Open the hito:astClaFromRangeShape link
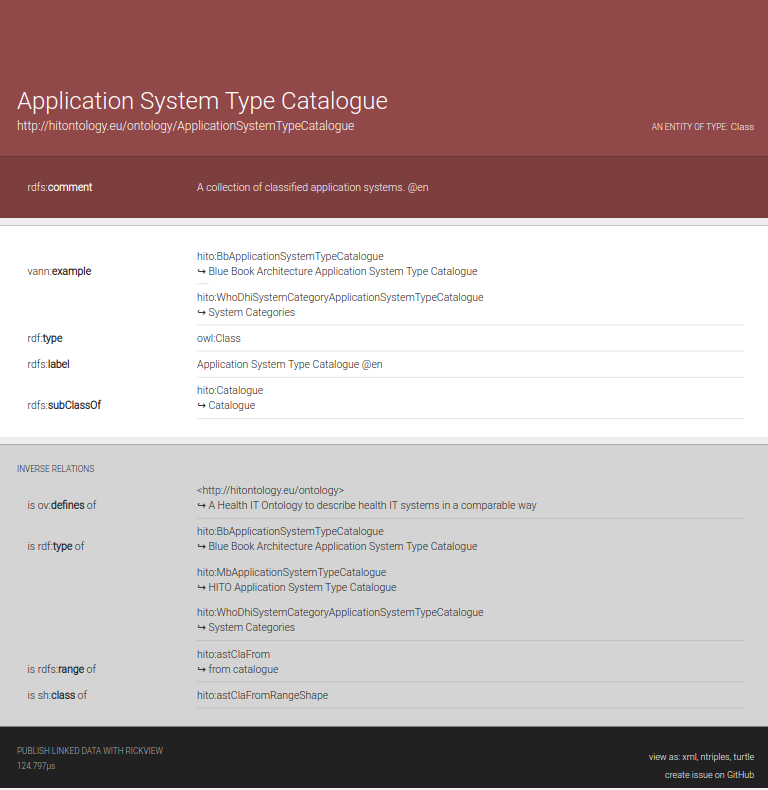 point(262,695)
